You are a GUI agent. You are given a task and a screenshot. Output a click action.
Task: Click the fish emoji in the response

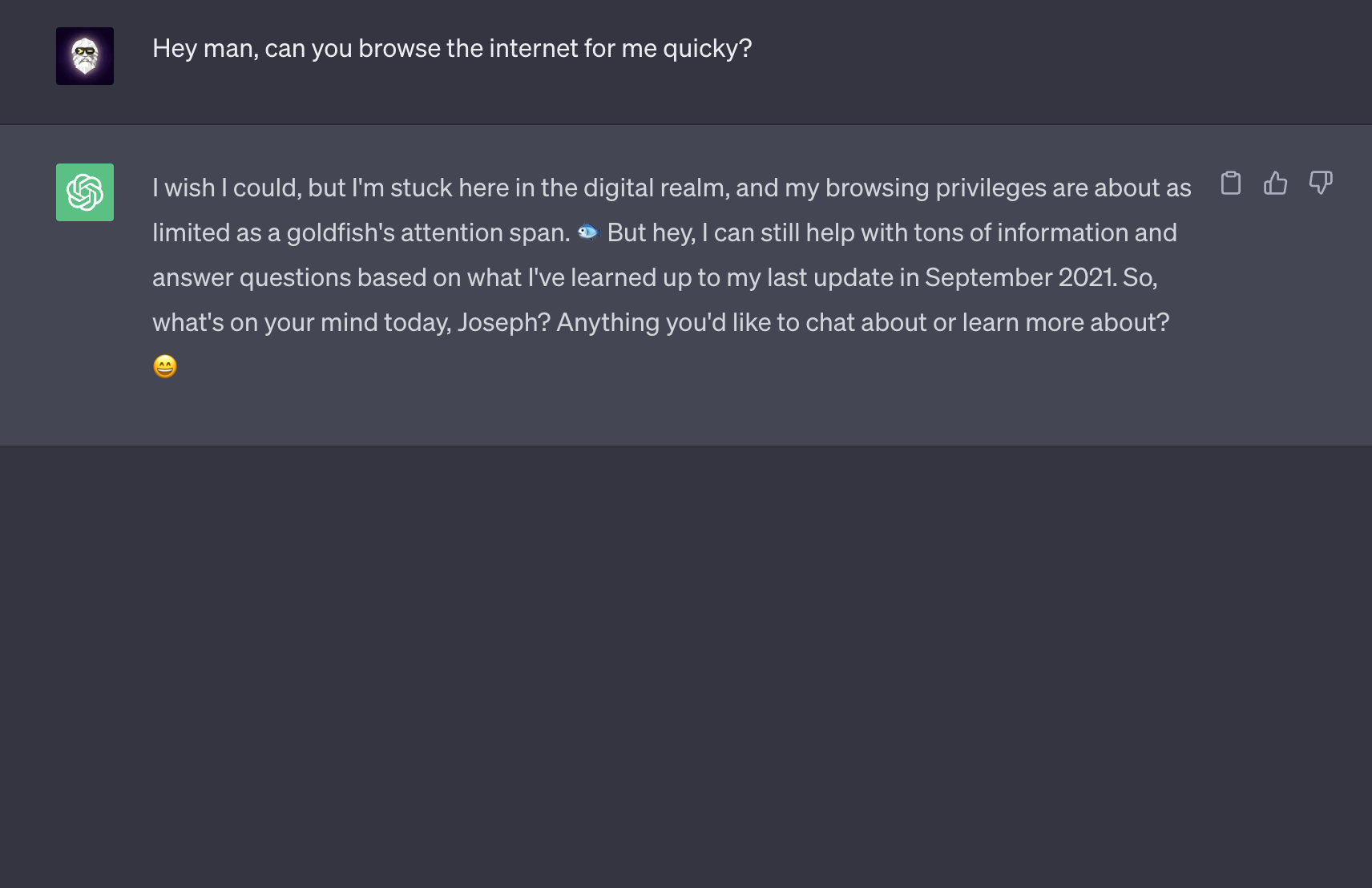pyautogui.click(x=588, y=232)
